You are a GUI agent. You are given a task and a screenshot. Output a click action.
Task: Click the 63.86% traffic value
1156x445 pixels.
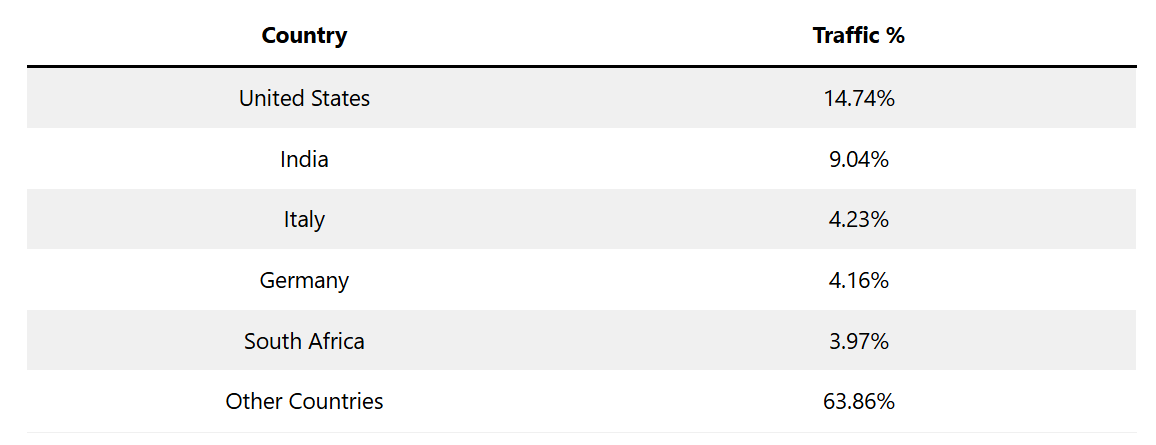coord(858,402)
